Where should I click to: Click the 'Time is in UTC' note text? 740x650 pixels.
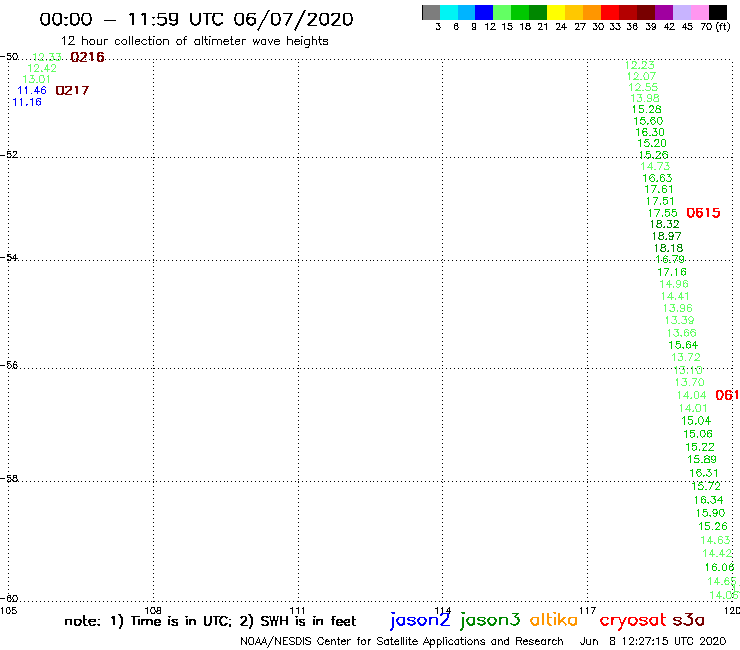click(x=181, y=621)
